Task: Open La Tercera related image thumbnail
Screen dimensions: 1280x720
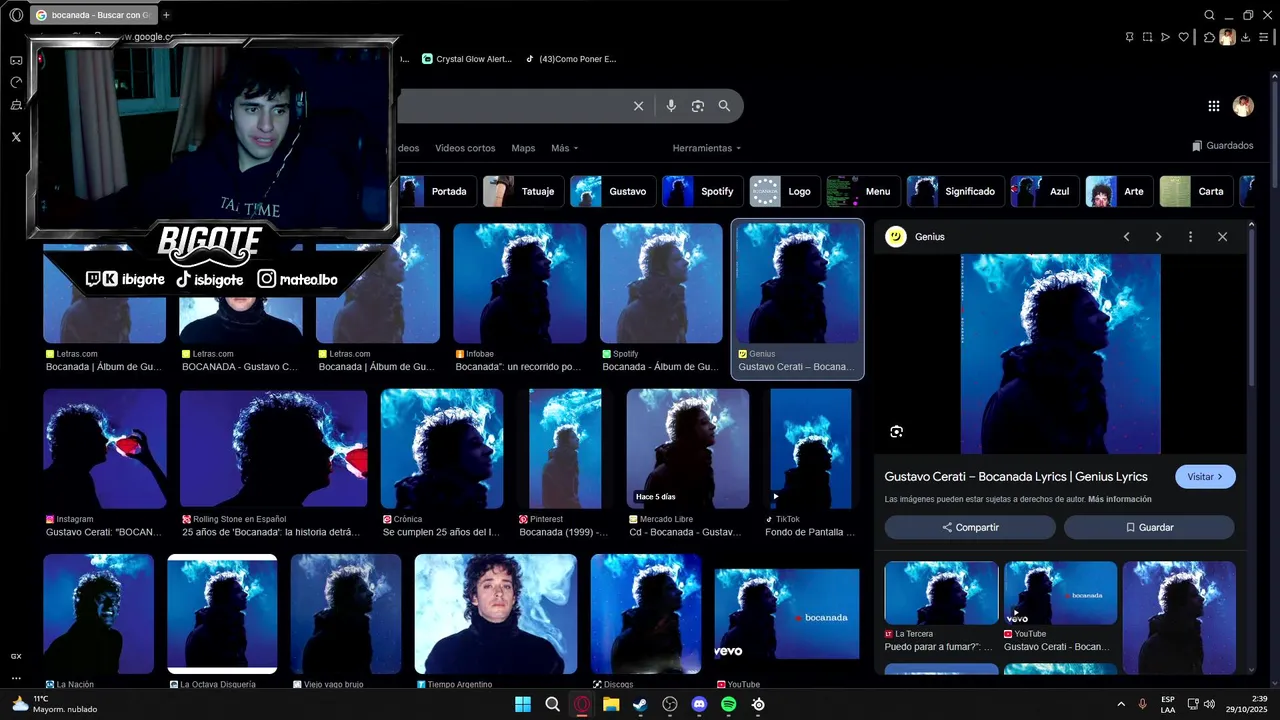Action: [941, 593]
